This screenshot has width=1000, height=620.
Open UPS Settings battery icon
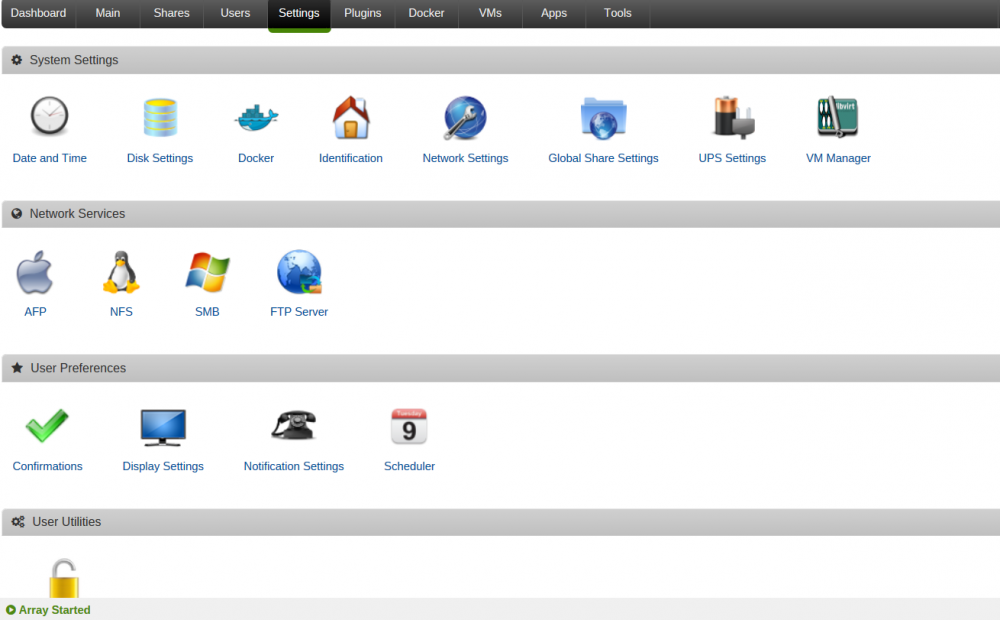click(x=733, y=117)
